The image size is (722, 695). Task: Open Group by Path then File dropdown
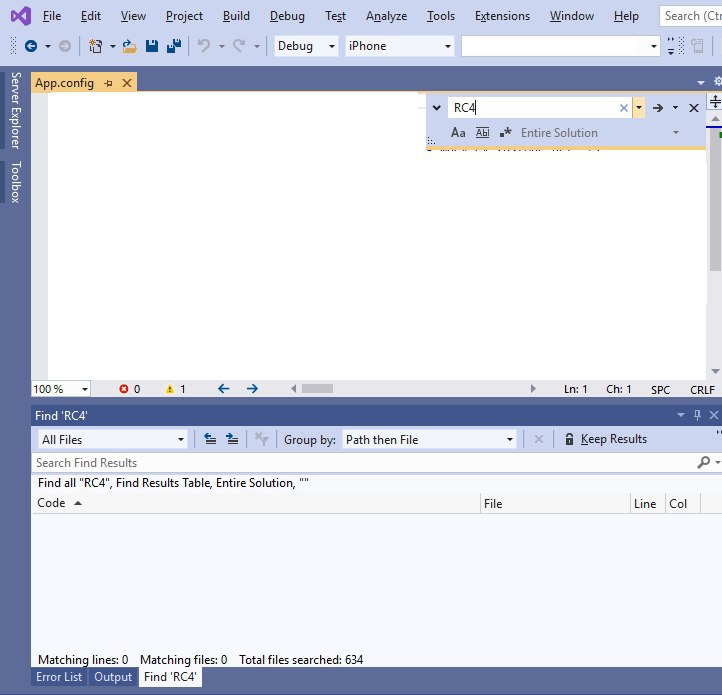tap(429, 440)
